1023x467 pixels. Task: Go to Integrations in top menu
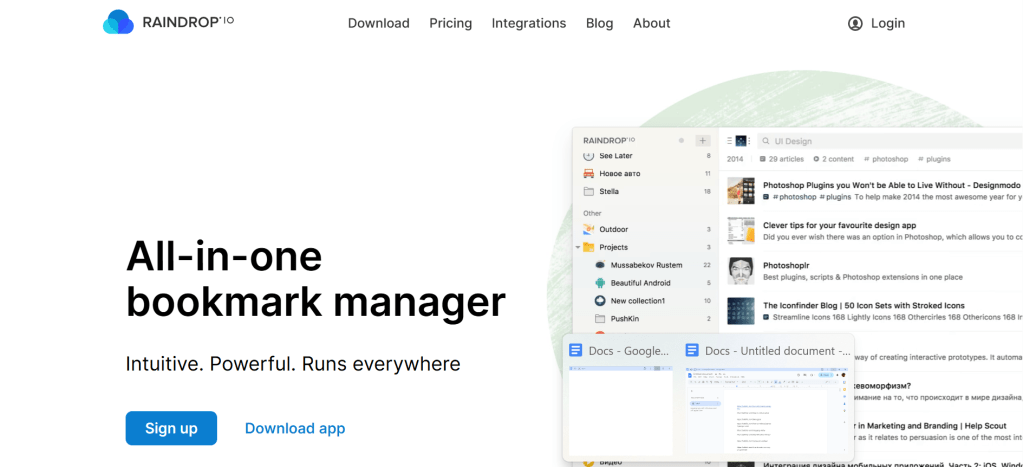(528, 23)
